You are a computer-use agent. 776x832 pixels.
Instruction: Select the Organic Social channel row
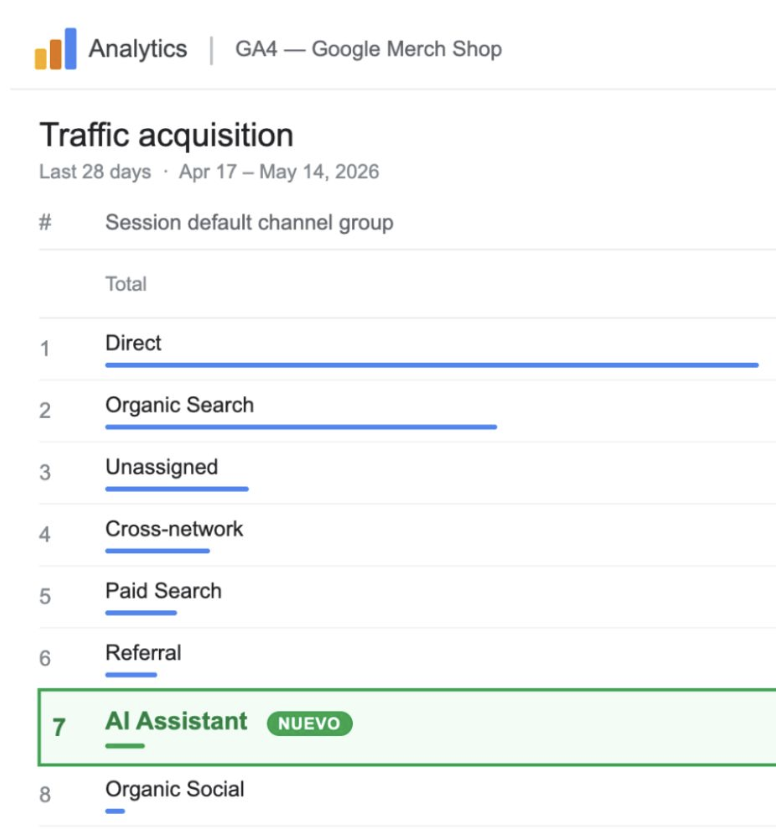click(407, 796)
